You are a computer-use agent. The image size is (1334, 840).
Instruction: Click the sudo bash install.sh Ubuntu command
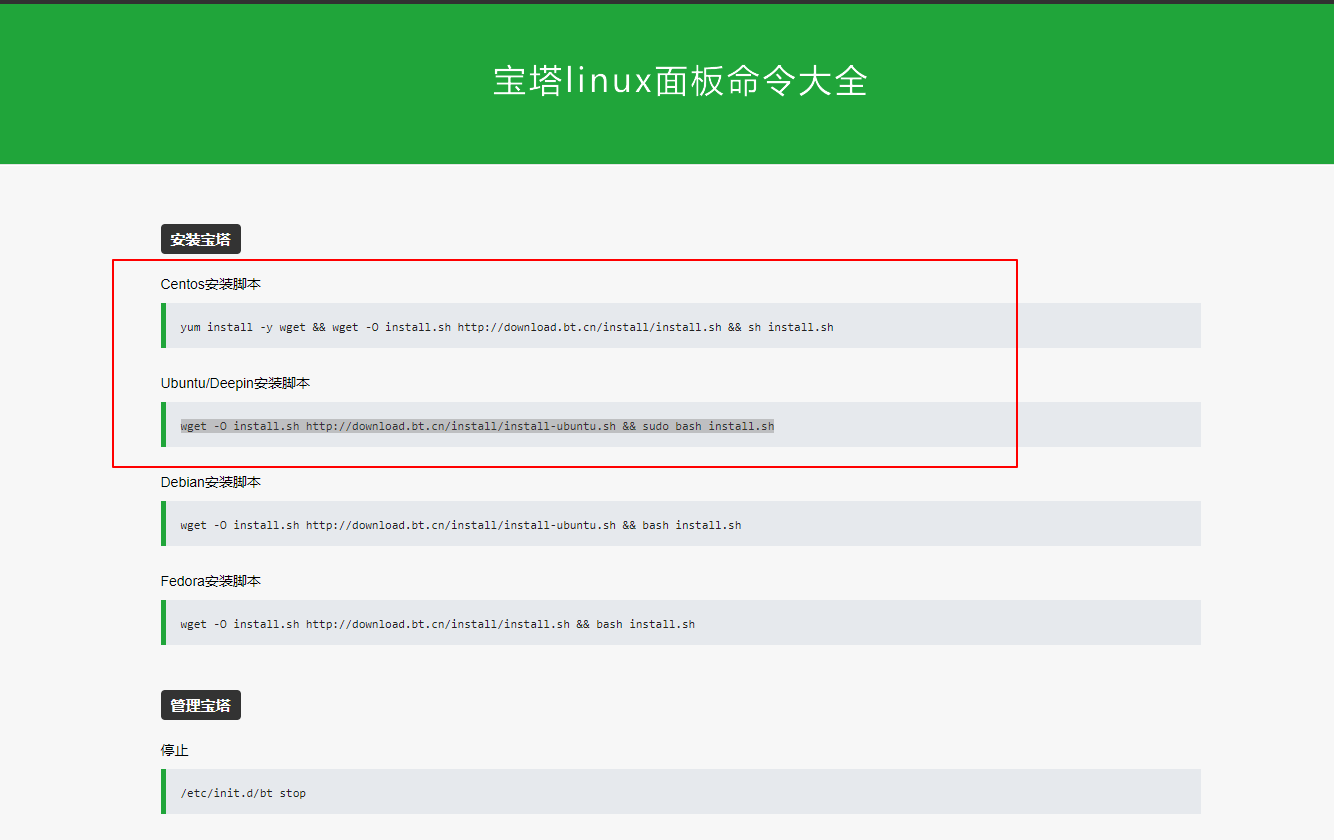(x=477, y=426)
